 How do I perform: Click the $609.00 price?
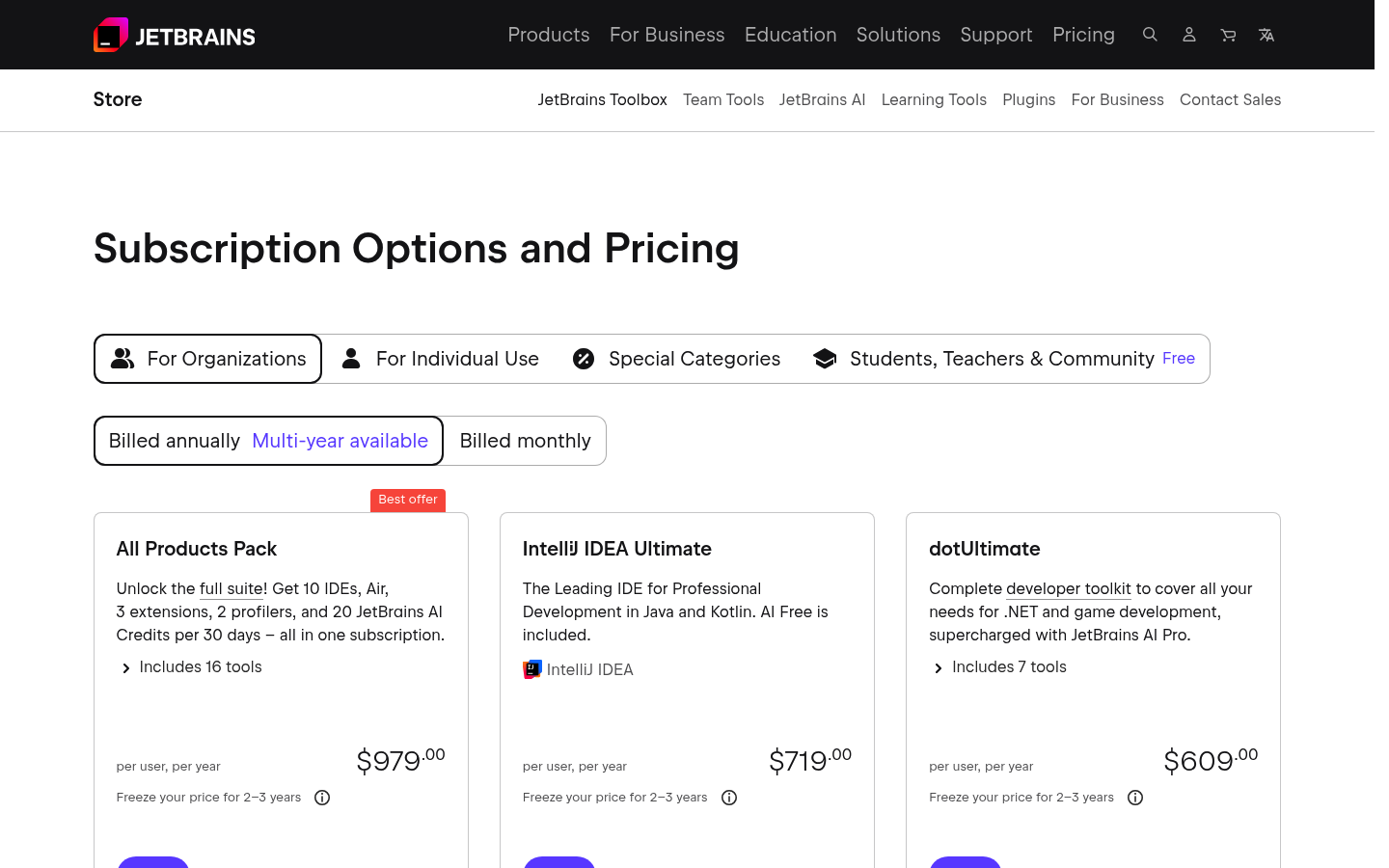[x=1211, y=760]
